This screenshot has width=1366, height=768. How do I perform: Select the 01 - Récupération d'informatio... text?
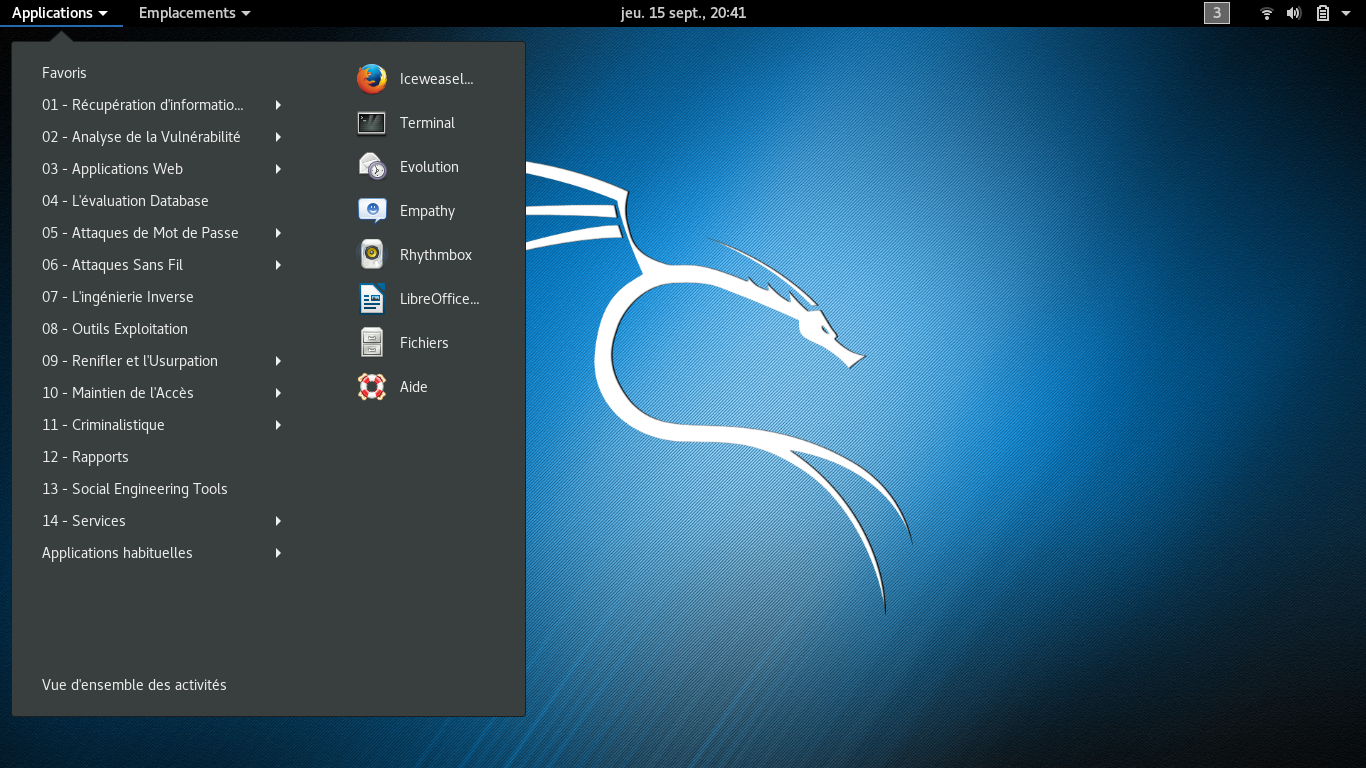click(143, 105)
